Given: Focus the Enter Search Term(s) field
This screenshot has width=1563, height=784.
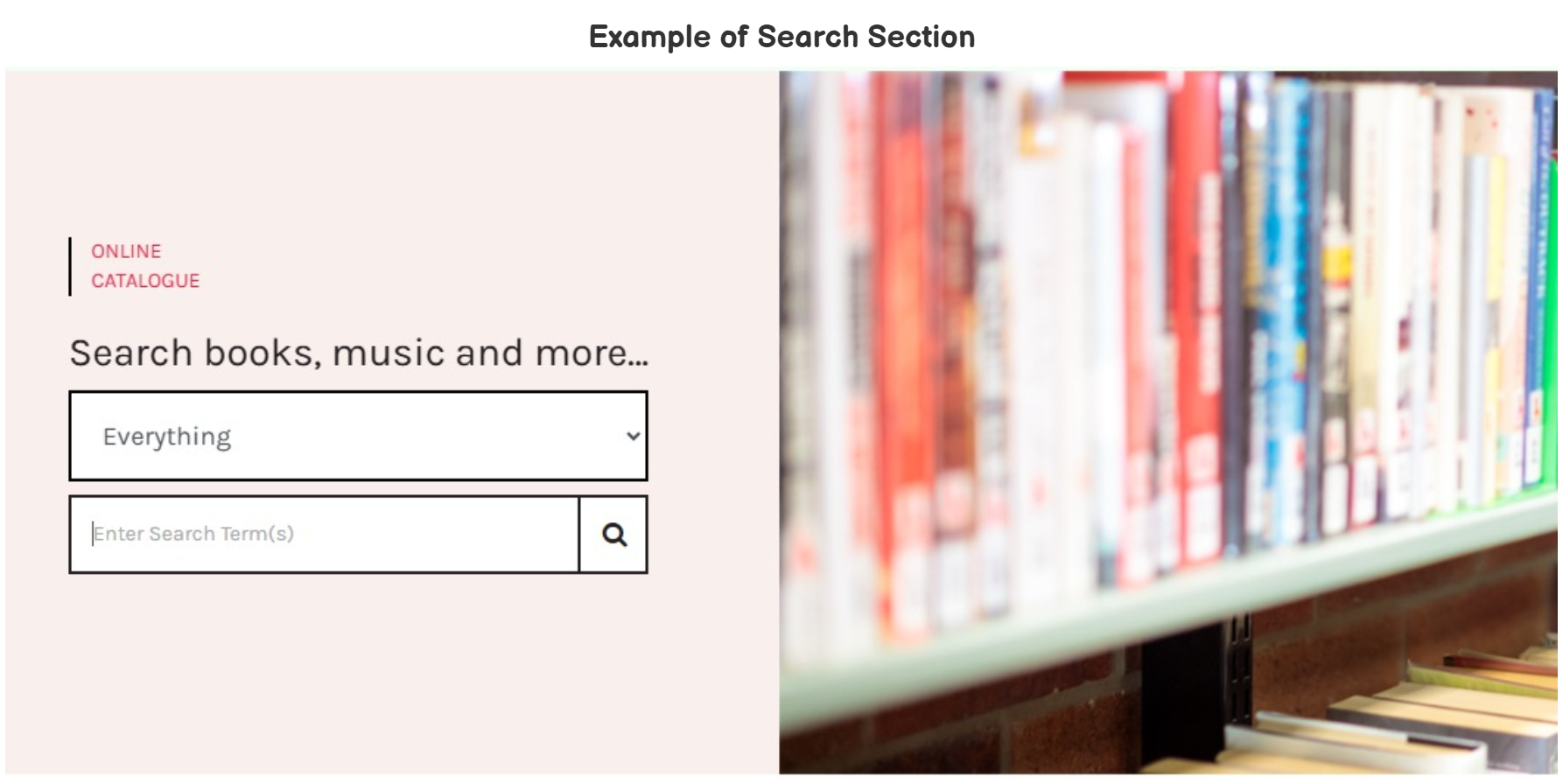Looking at the screenshot, I should click(x=324, y=535).
